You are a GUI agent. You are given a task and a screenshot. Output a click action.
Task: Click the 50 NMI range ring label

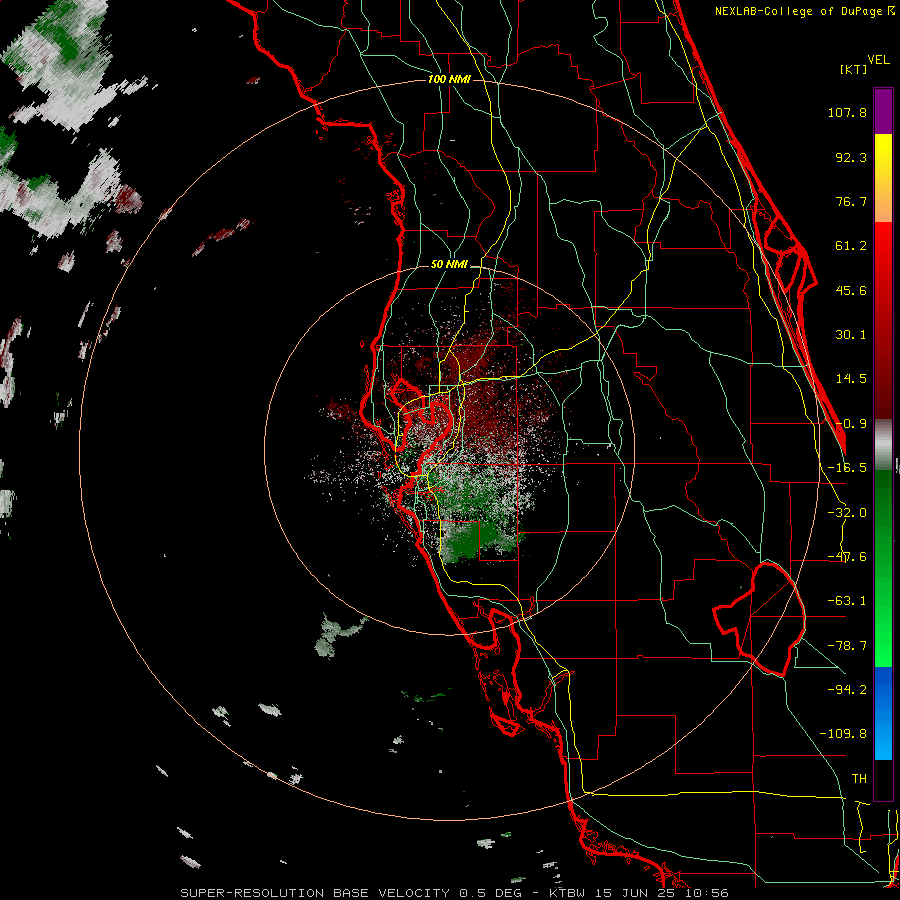click(x=449, y=265)
